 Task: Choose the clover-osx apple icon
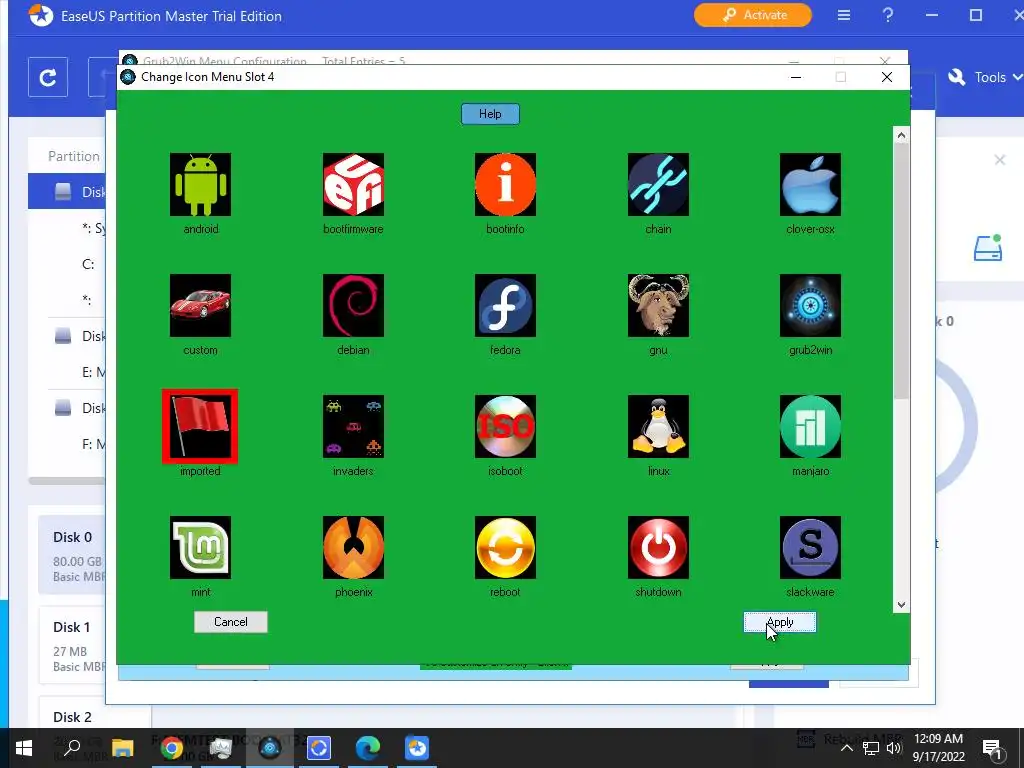click(x=810, y=184)
